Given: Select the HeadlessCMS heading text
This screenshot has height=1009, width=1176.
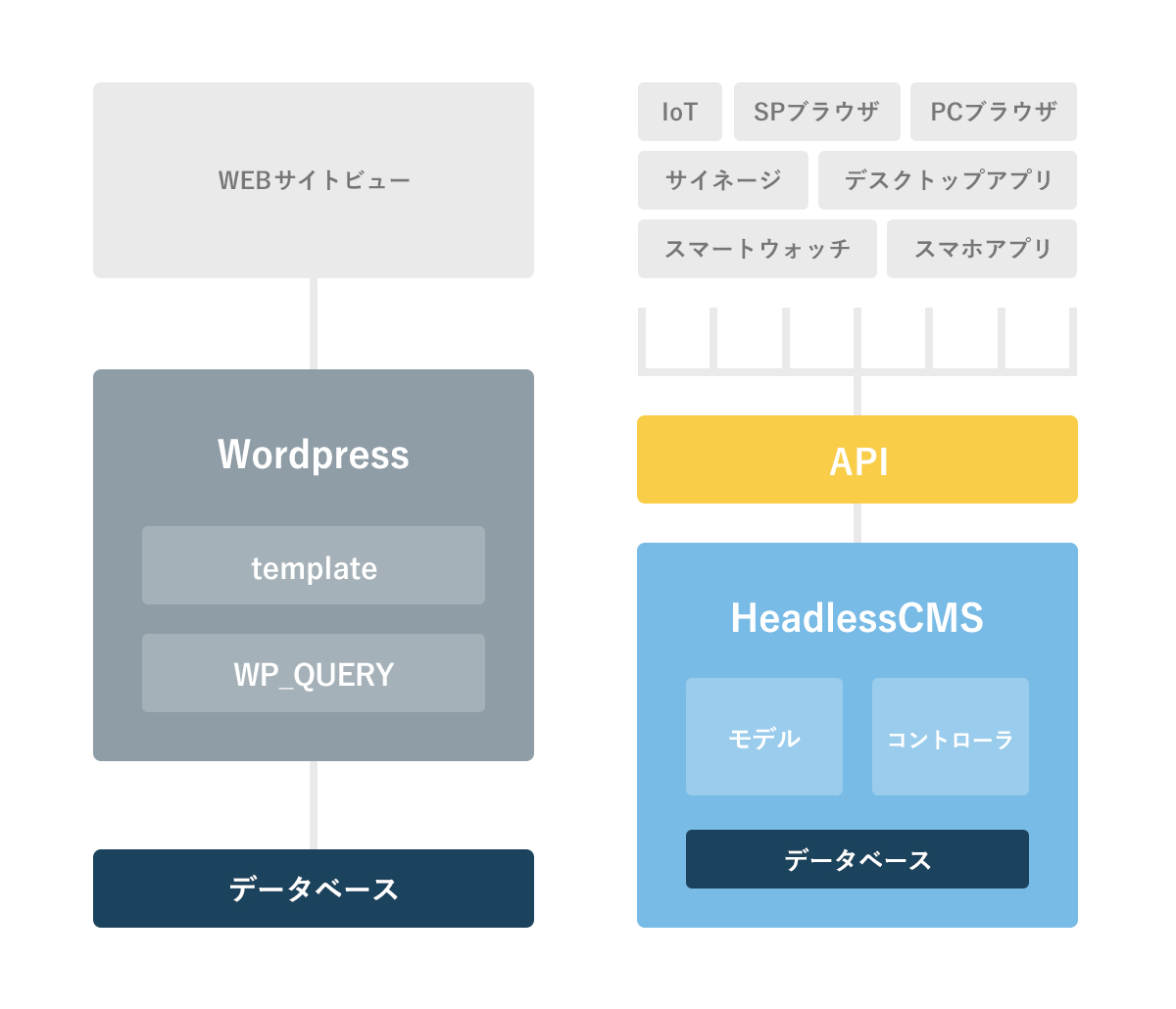Looking at the screenshot, I should click(857, 618).
